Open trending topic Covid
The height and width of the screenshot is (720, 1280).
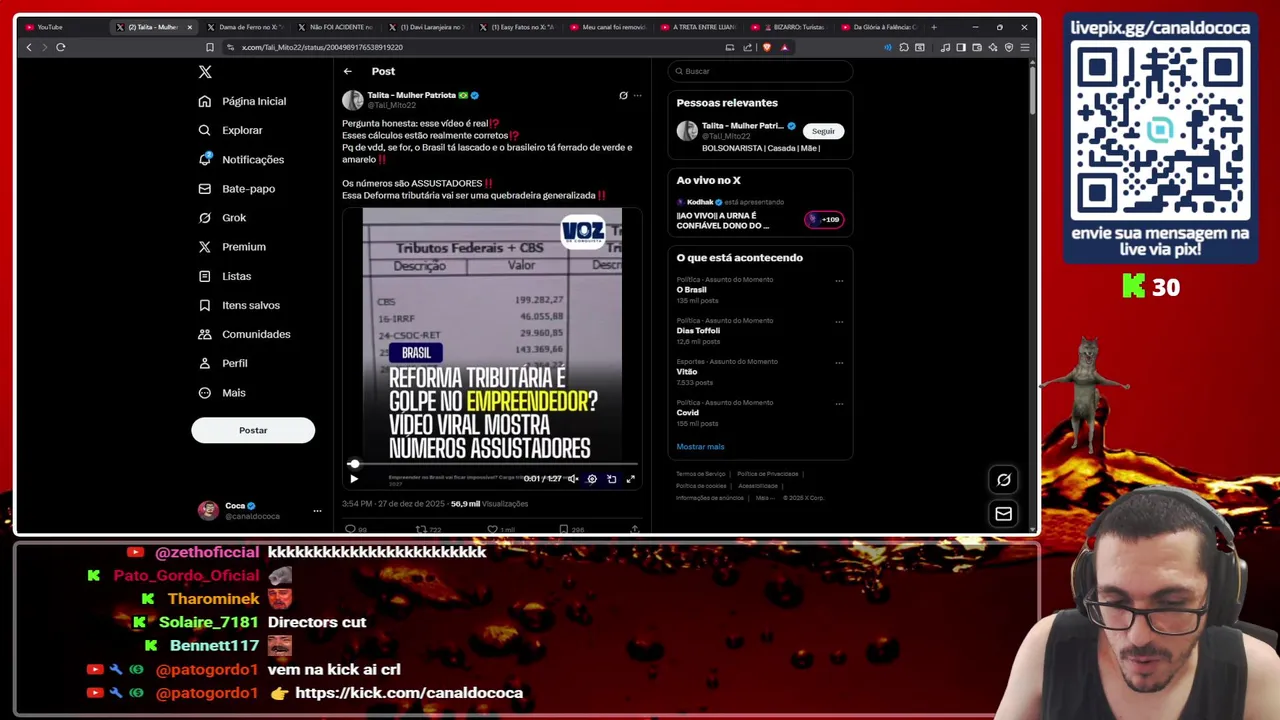pos(688,413)
